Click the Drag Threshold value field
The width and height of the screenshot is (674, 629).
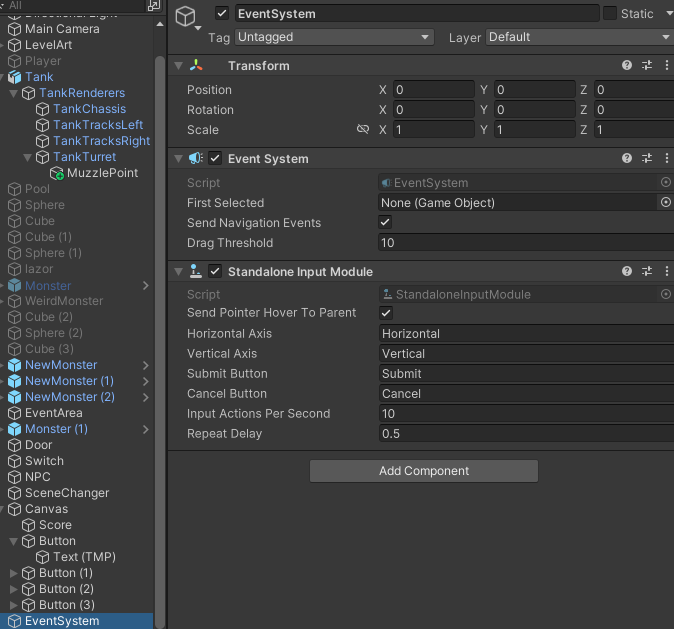click(526, 242)
